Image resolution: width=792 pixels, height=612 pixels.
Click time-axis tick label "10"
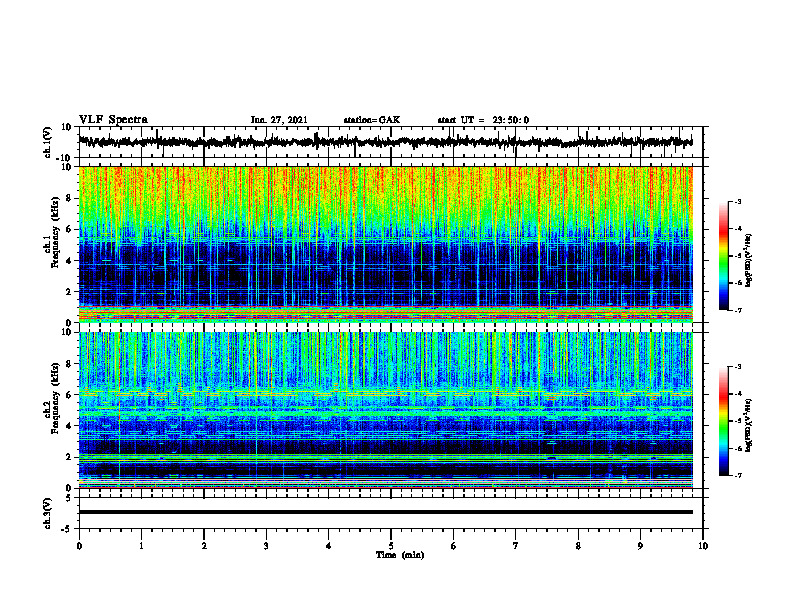(x=703, y=546)
